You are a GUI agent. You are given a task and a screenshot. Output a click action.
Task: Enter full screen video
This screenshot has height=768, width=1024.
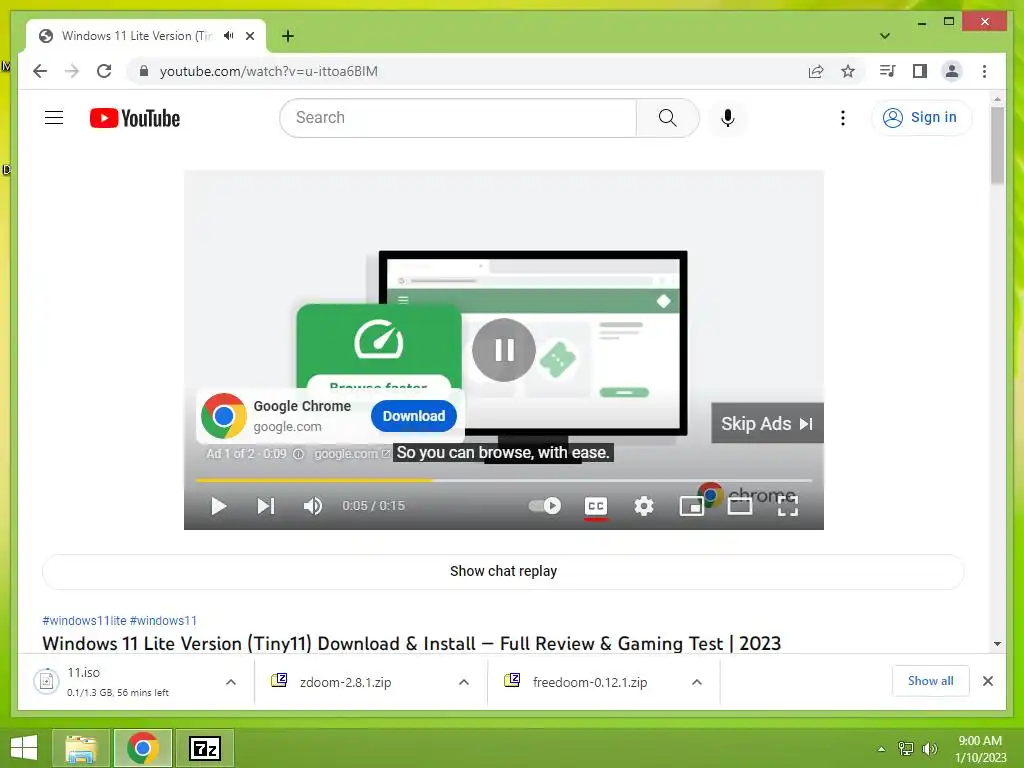(788, 505)
